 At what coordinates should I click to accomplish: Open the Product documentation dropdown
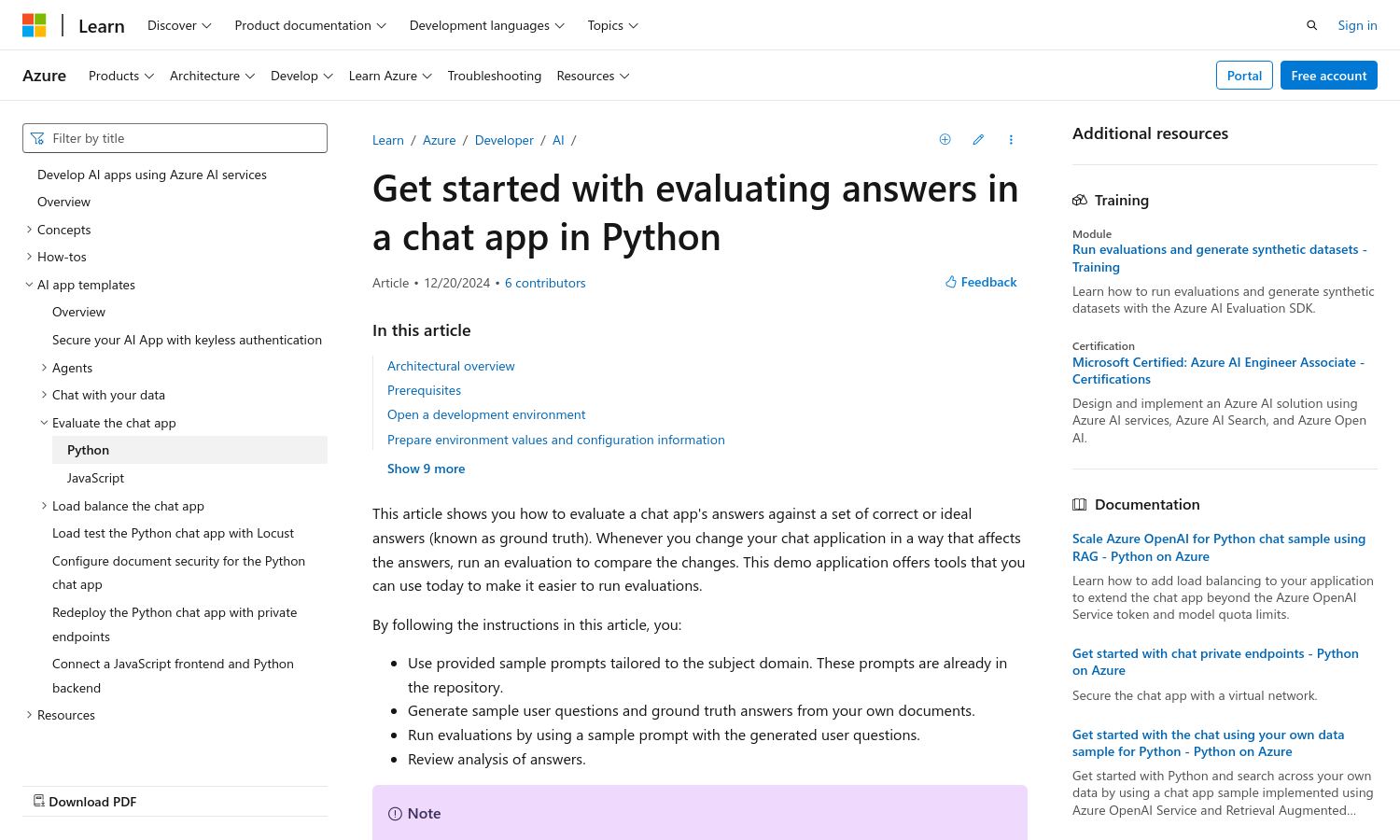(310, 25)
